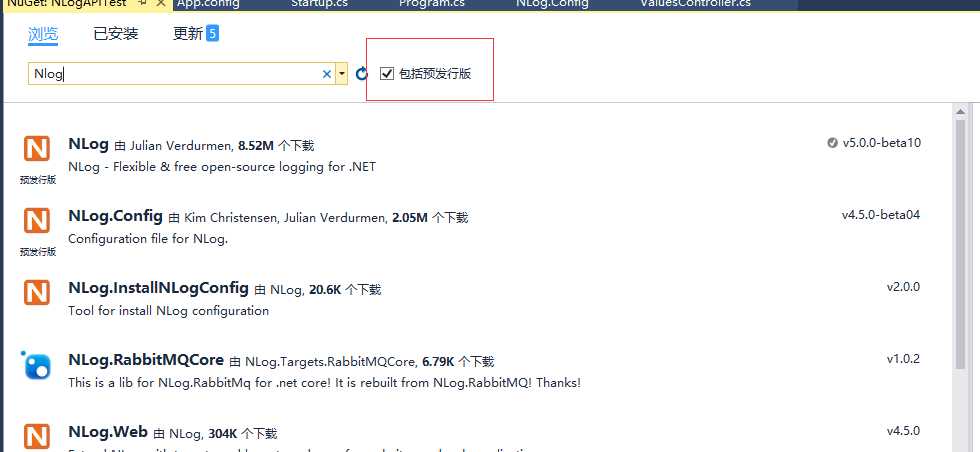Click the NLog package icon
This screenshot has width=980, height=452.
[x=37, y=149]
